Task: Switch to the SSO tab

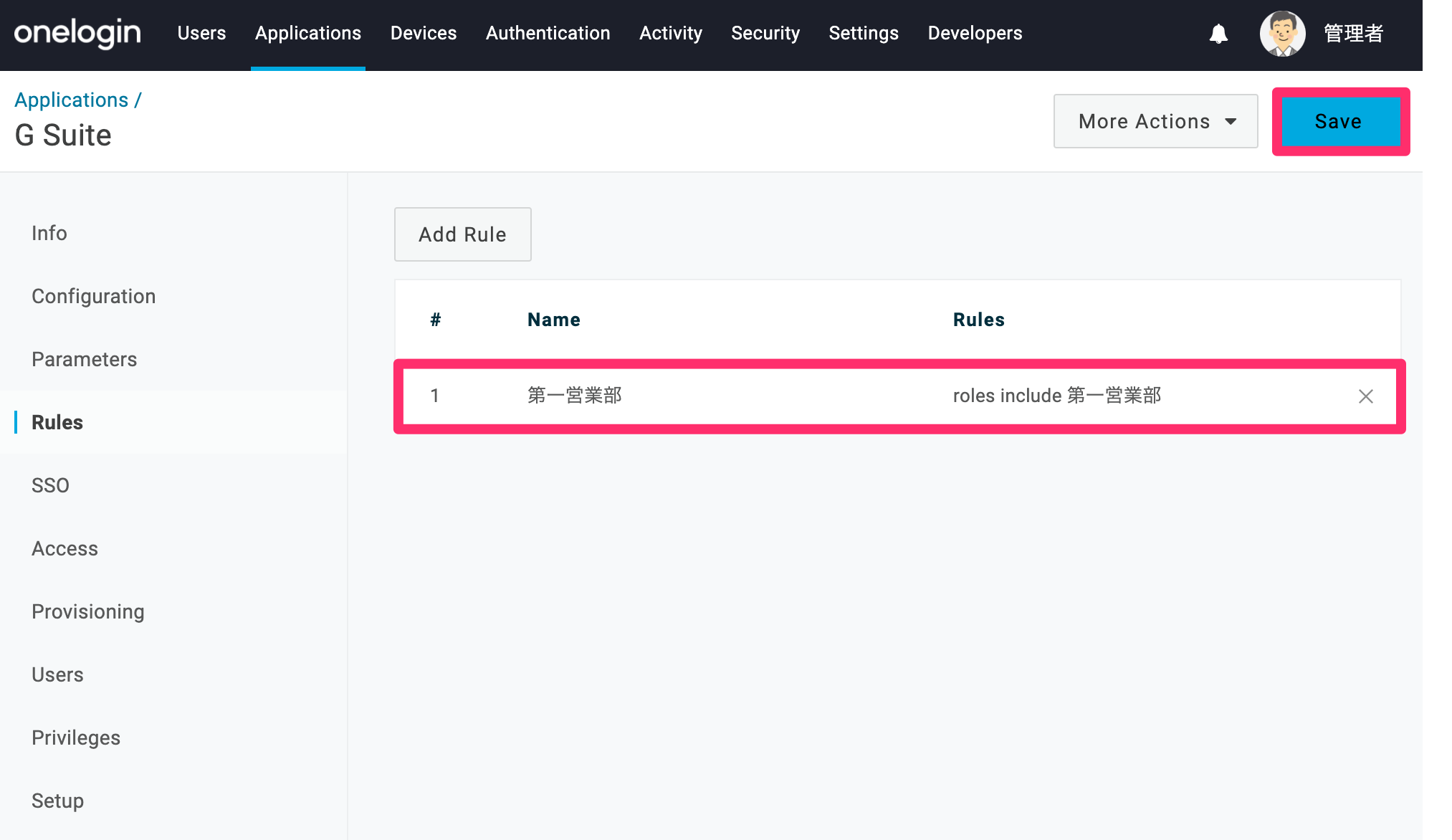Action: click(x=50, y=485)
